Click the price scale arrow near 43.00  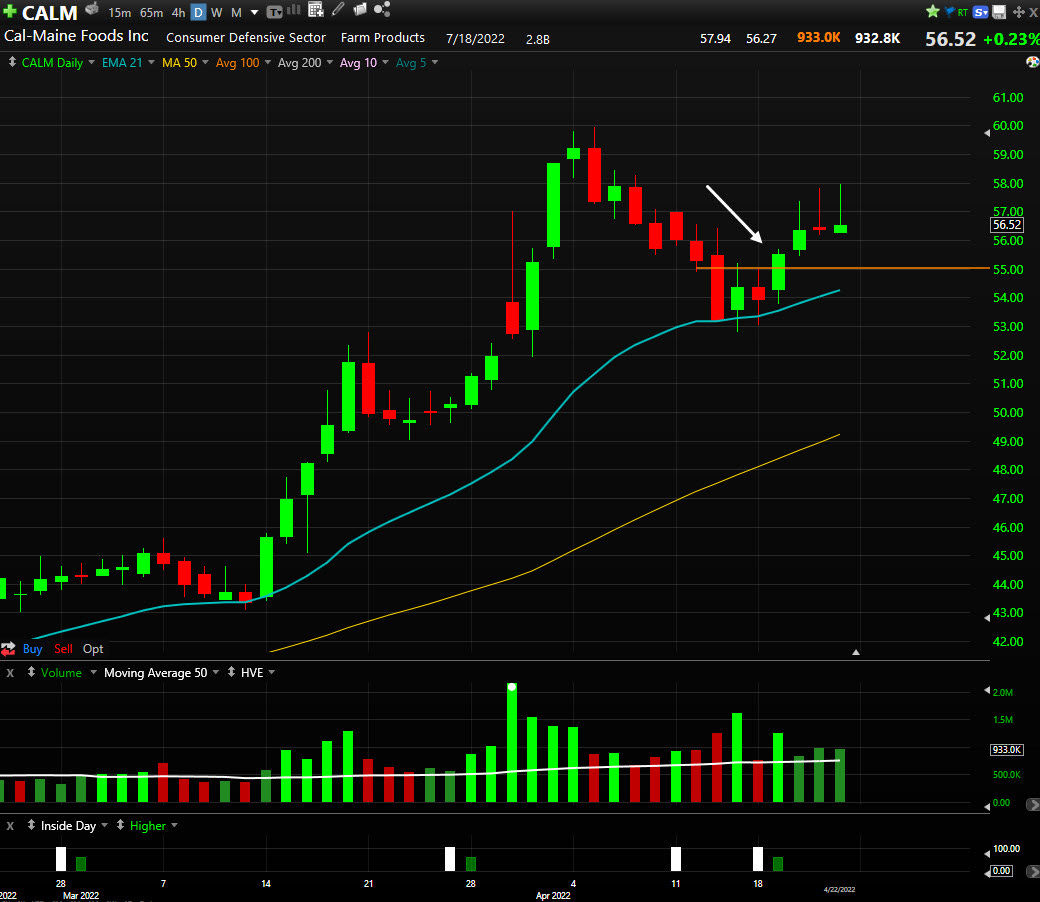[987, 617]
